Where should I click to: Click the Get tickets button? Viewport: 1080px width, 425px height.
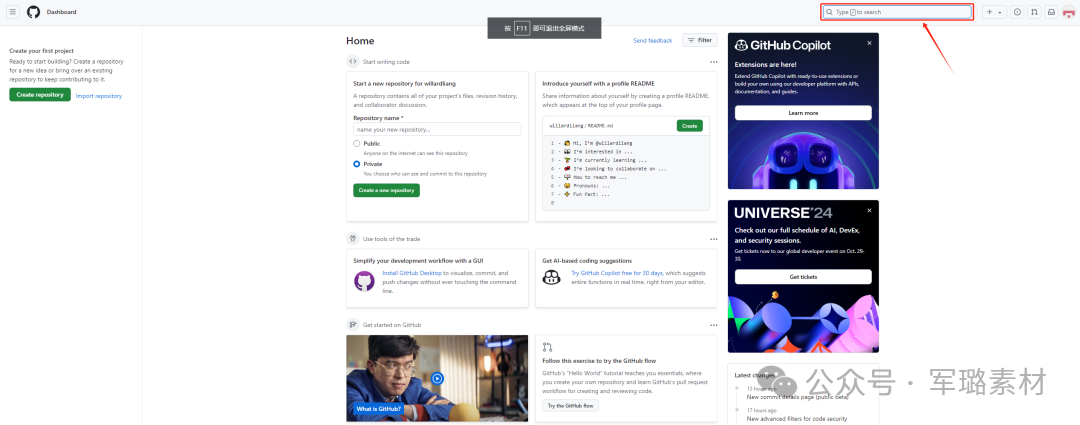803,277
